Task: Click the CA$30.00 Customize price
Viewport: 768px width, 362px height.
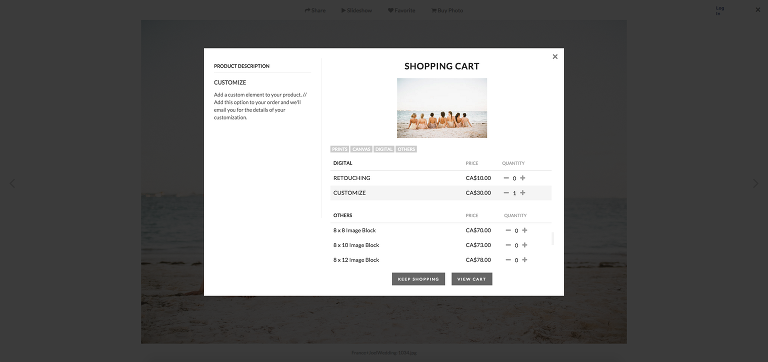Action: point(478,193)
